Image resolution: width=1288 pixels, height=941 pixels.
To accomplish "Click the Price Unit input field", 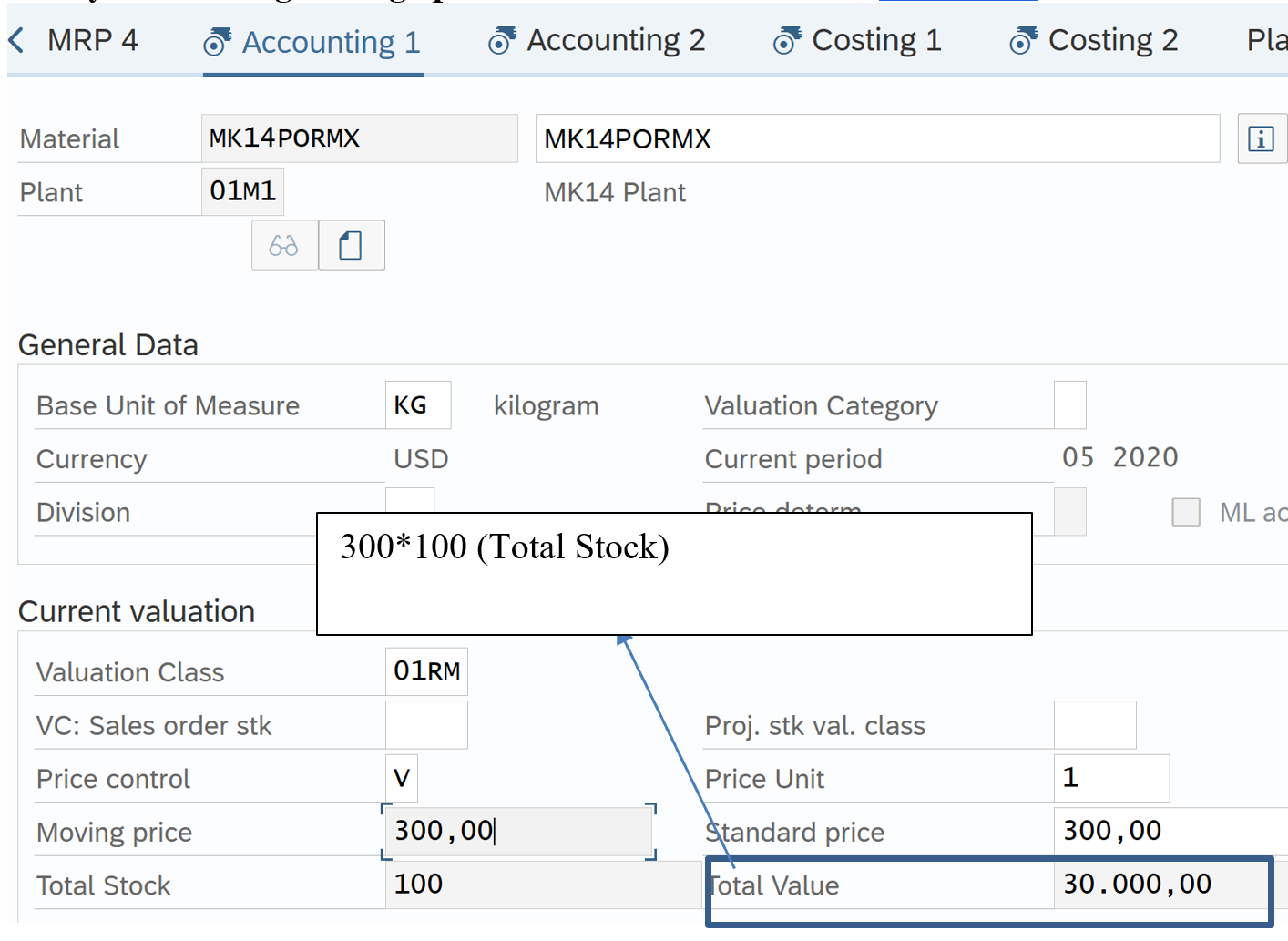I will coord(1110,778).
